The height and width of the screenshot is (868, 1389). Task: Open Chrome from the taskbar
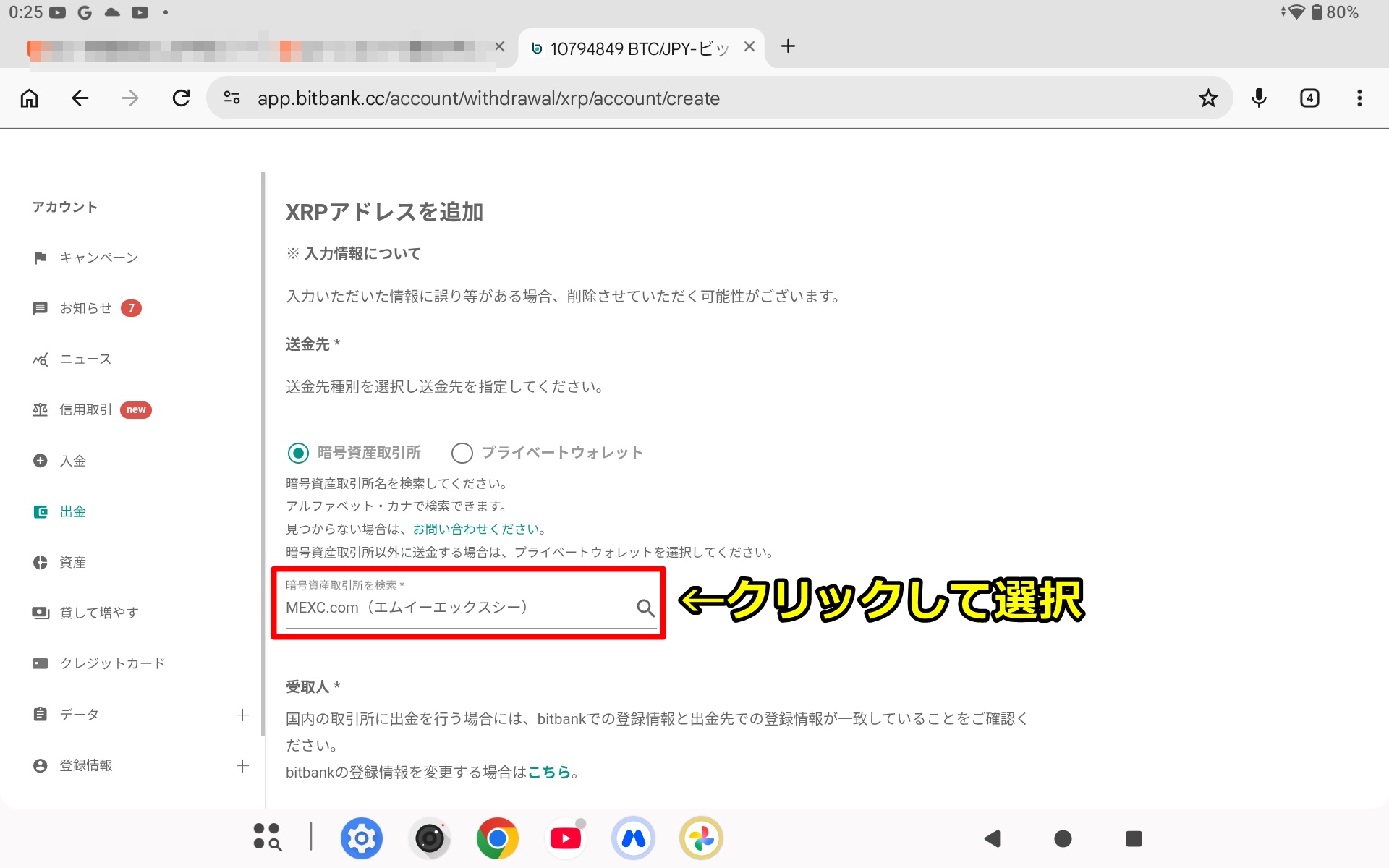pos(497,838)
